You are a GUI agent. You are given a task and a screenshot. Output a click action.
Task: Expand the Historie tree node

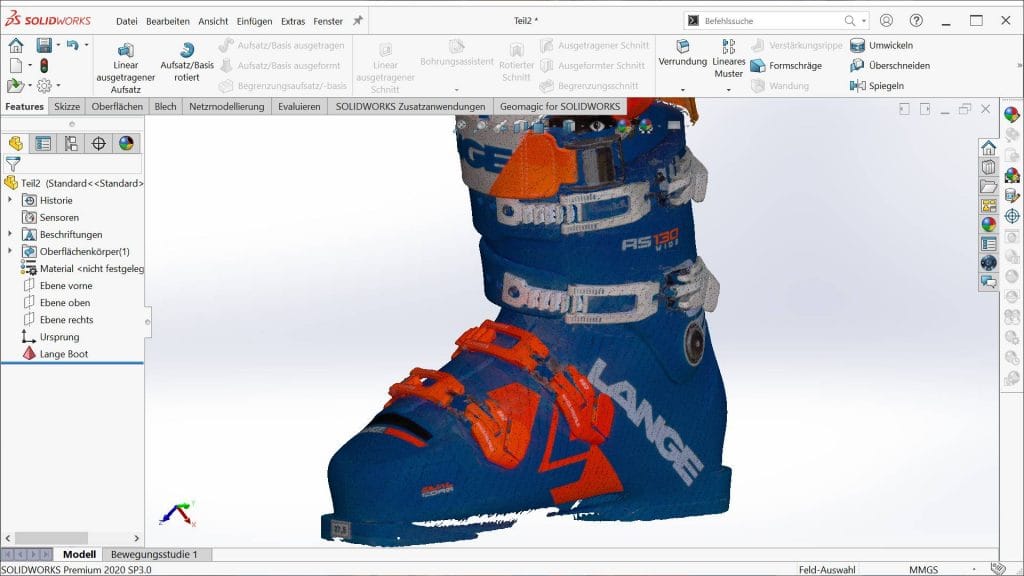pos(10,199)
